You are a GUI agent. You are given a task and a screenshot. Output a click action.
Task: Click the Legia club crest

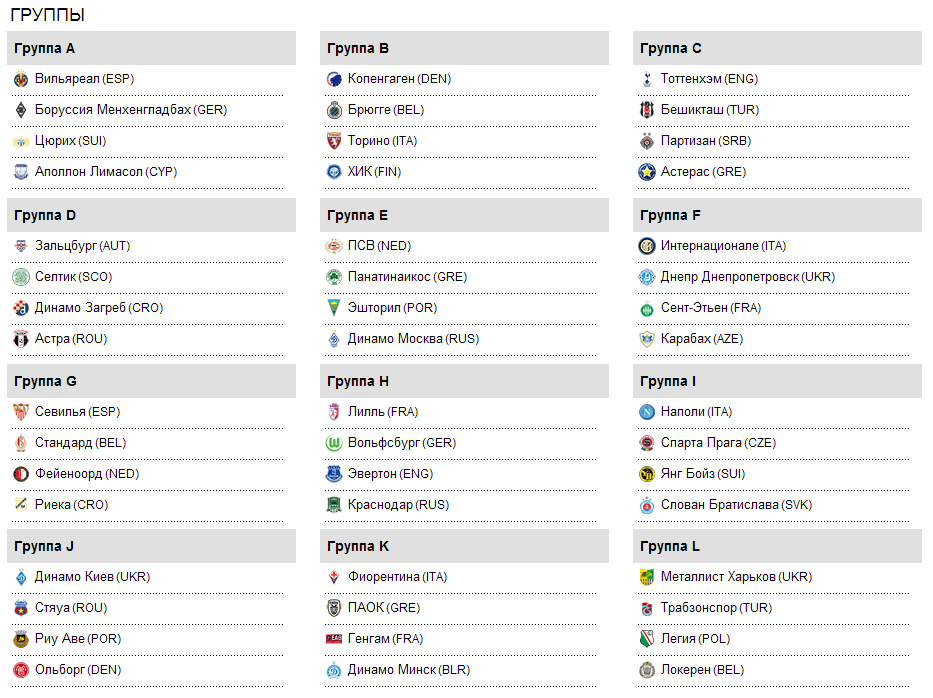[647, 639]
